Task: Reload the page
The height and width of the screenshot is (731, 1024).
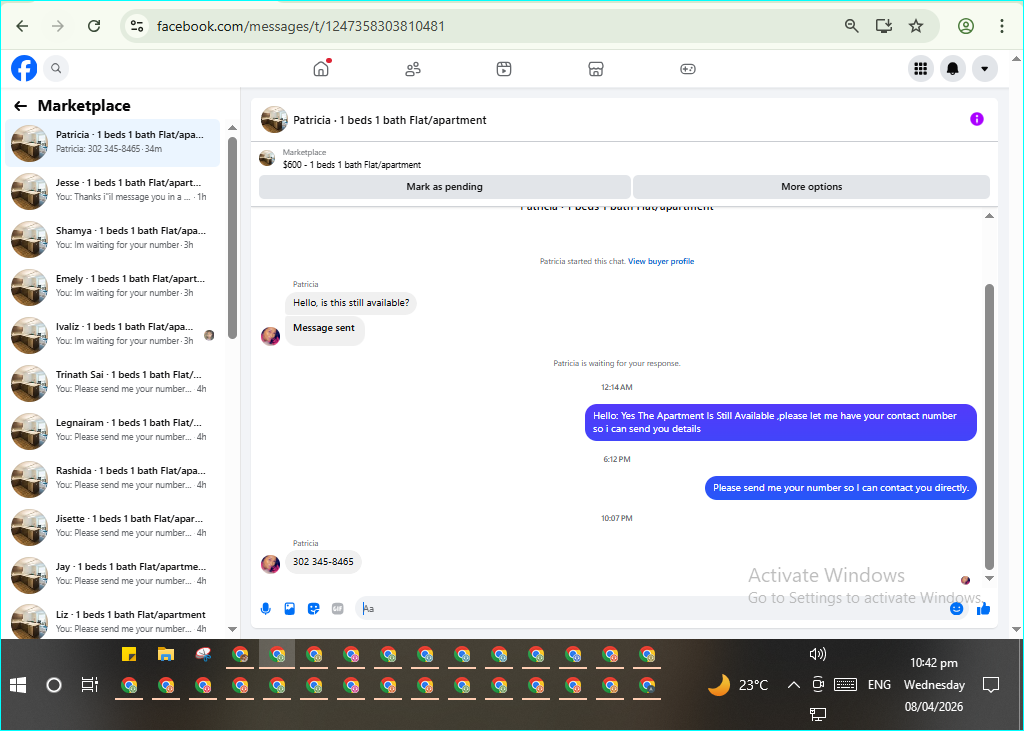Action: coord(94,26)
